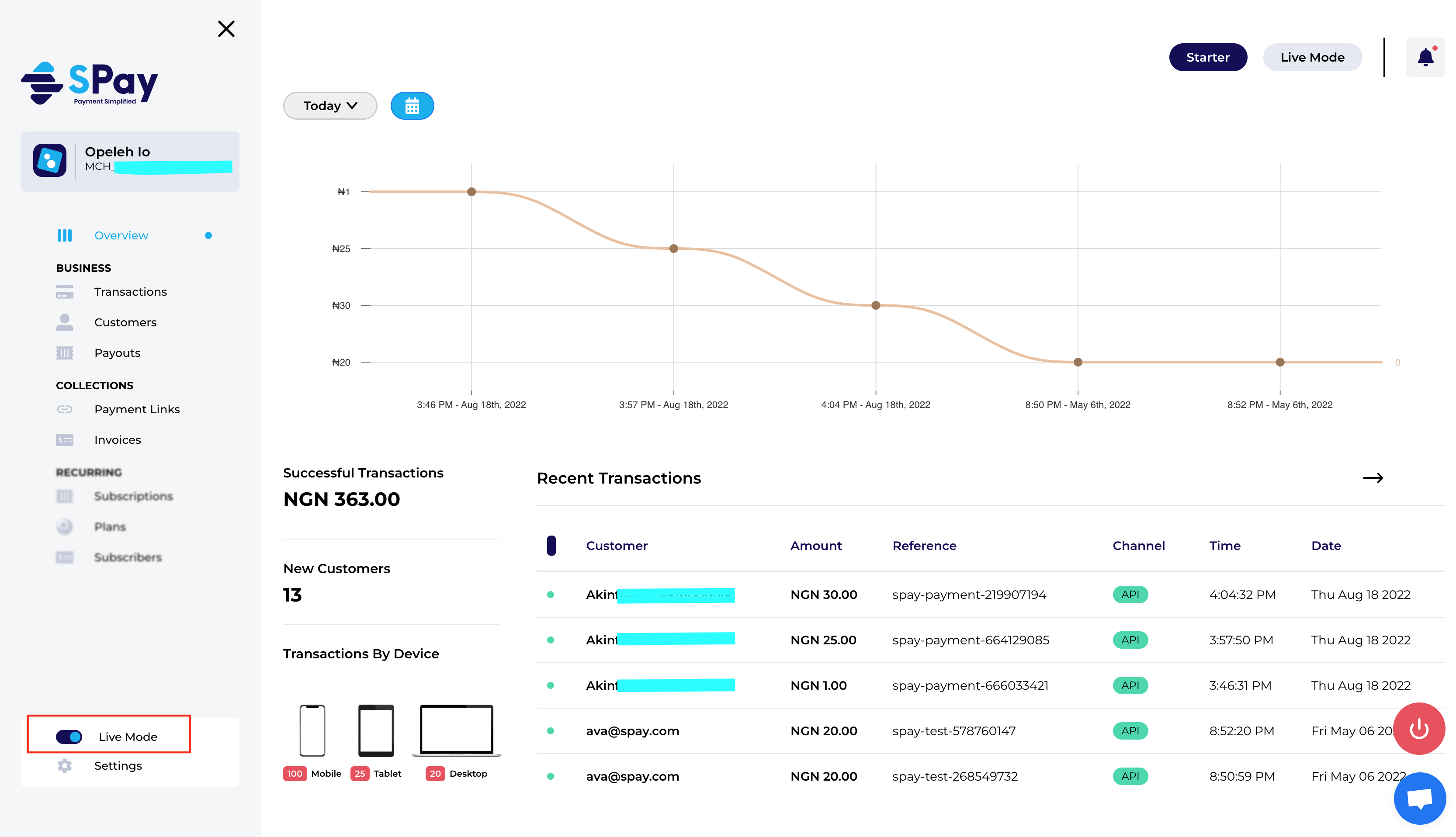Click chart point at 3:57 PM Aug 18th

[673, 249]
